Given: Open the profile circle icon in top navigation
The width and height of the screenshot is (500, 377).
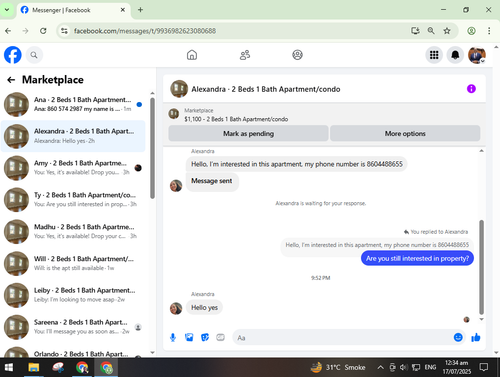Looking at the screenshot, I should 297,55.
